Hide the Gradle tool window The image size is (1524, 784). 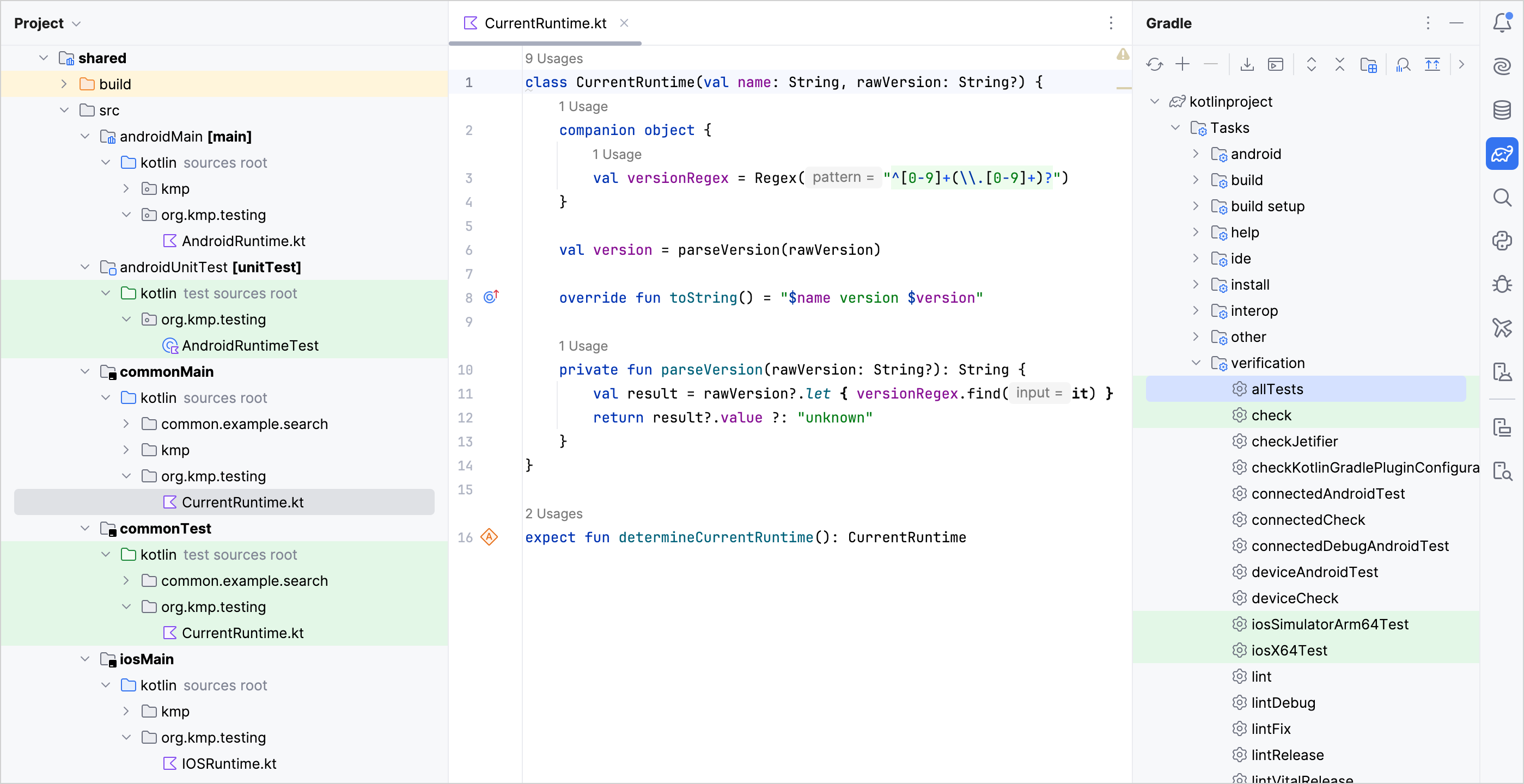1456,23
